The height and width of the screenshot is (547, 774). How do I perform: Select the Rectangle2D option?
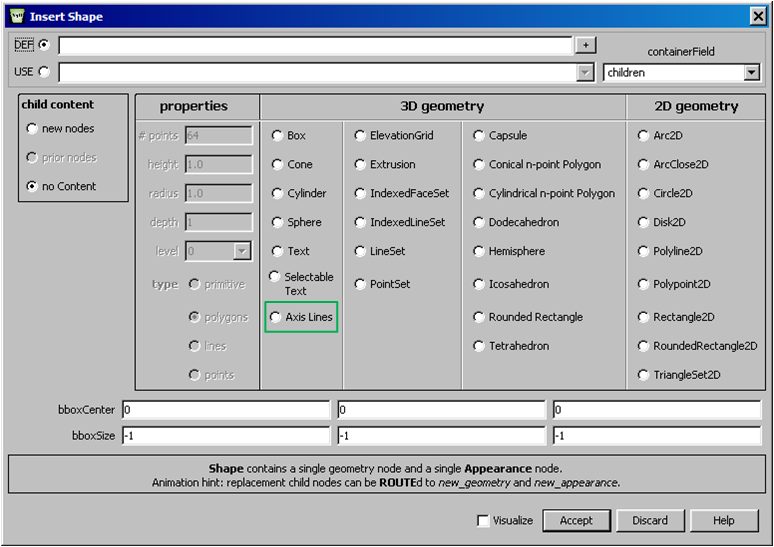click(644, 317)
